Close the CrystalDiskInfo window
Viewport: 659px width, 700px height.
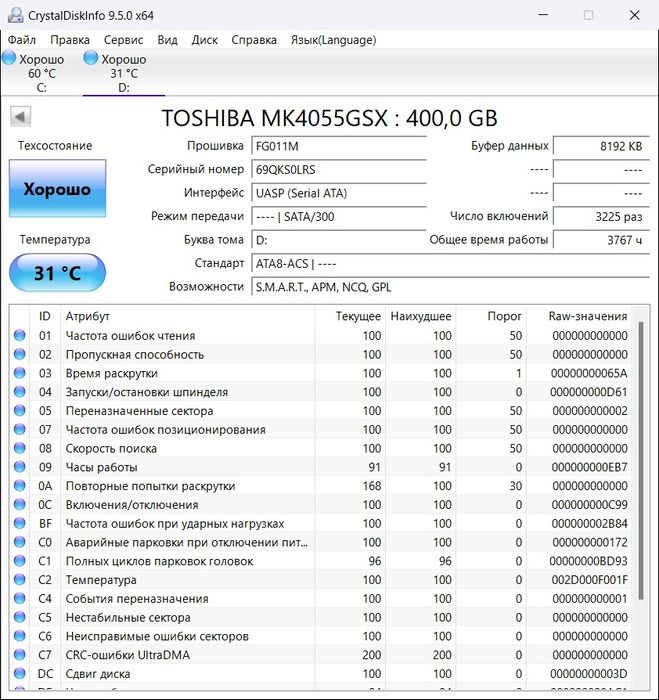point(634,15)
